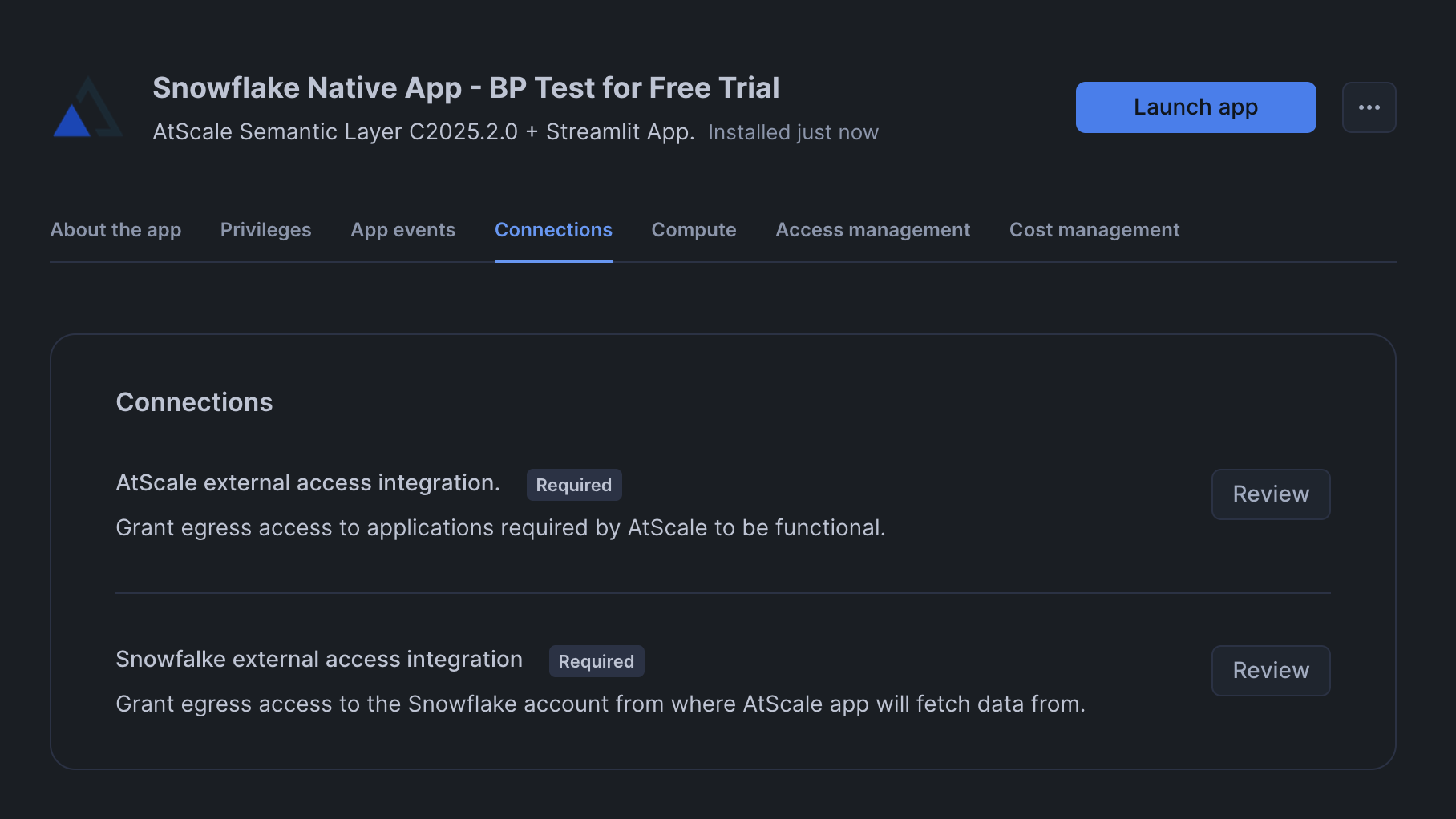
Task: Click the Connections section heading
Action: pyautogui.click(x=194, y=402)
